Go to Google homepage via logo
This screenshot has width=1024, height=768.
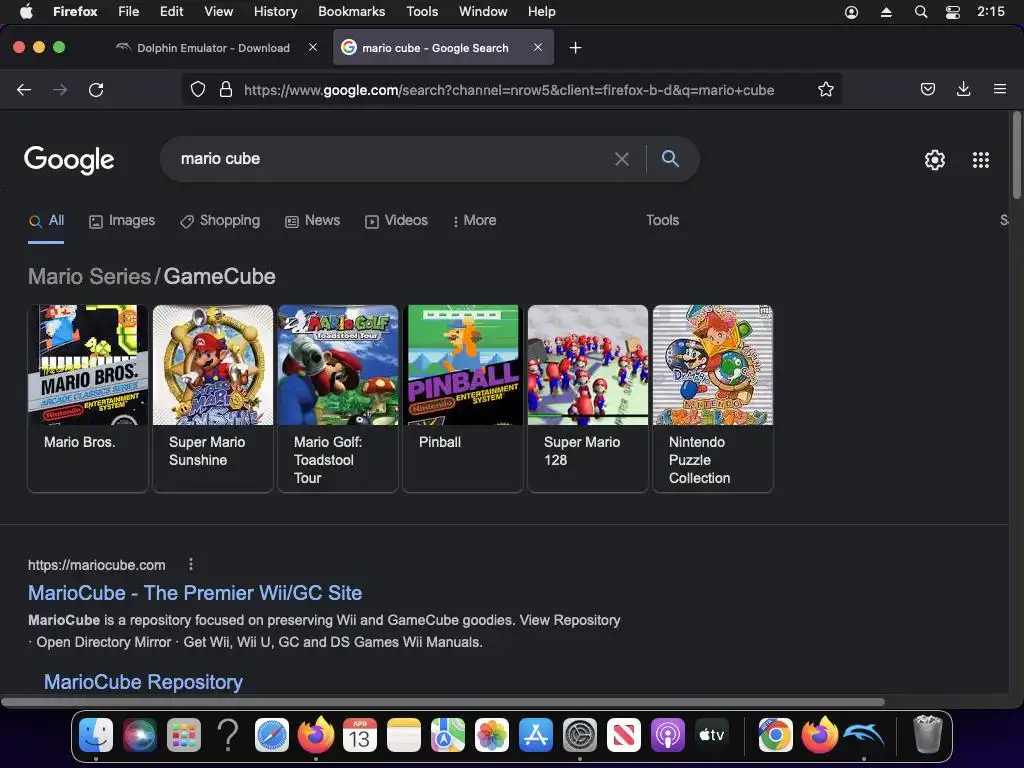tap(69, 160)
